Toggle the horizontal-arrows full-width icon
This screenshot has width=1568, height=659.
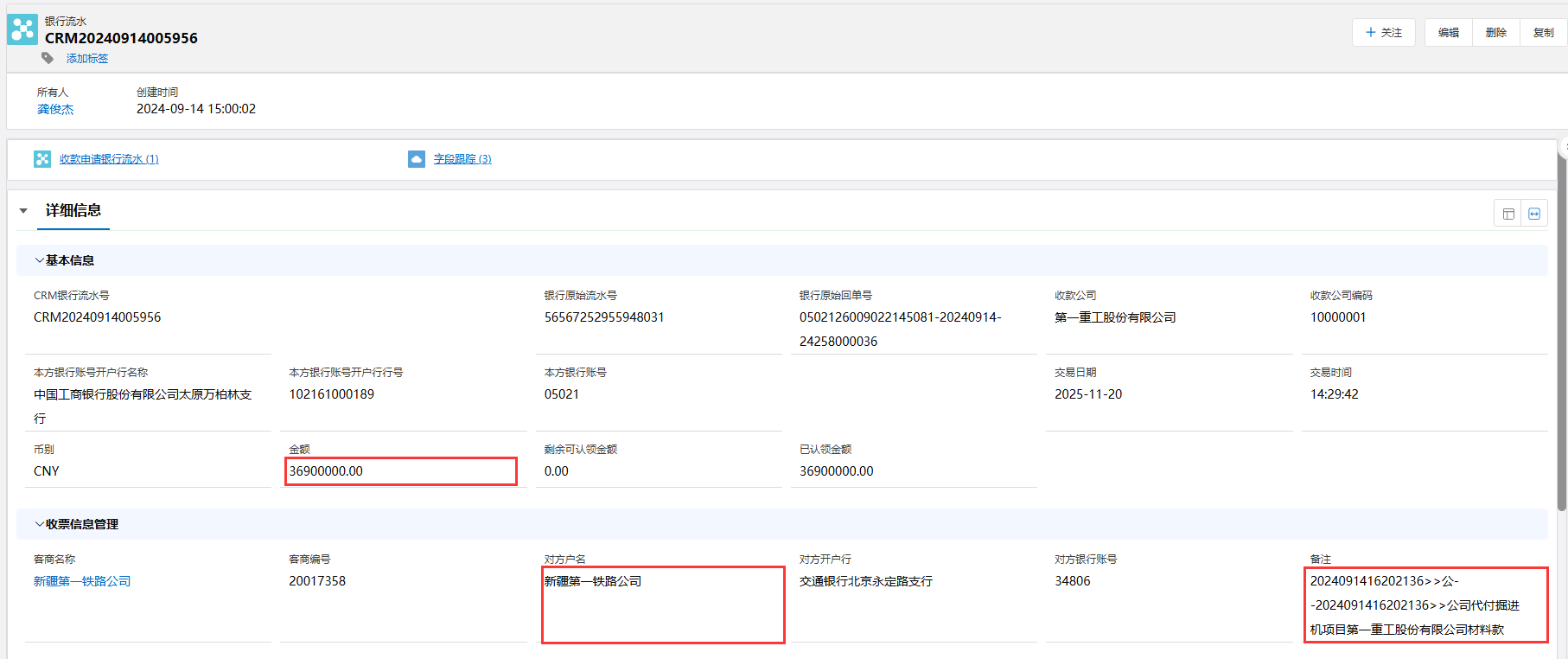1534,214
